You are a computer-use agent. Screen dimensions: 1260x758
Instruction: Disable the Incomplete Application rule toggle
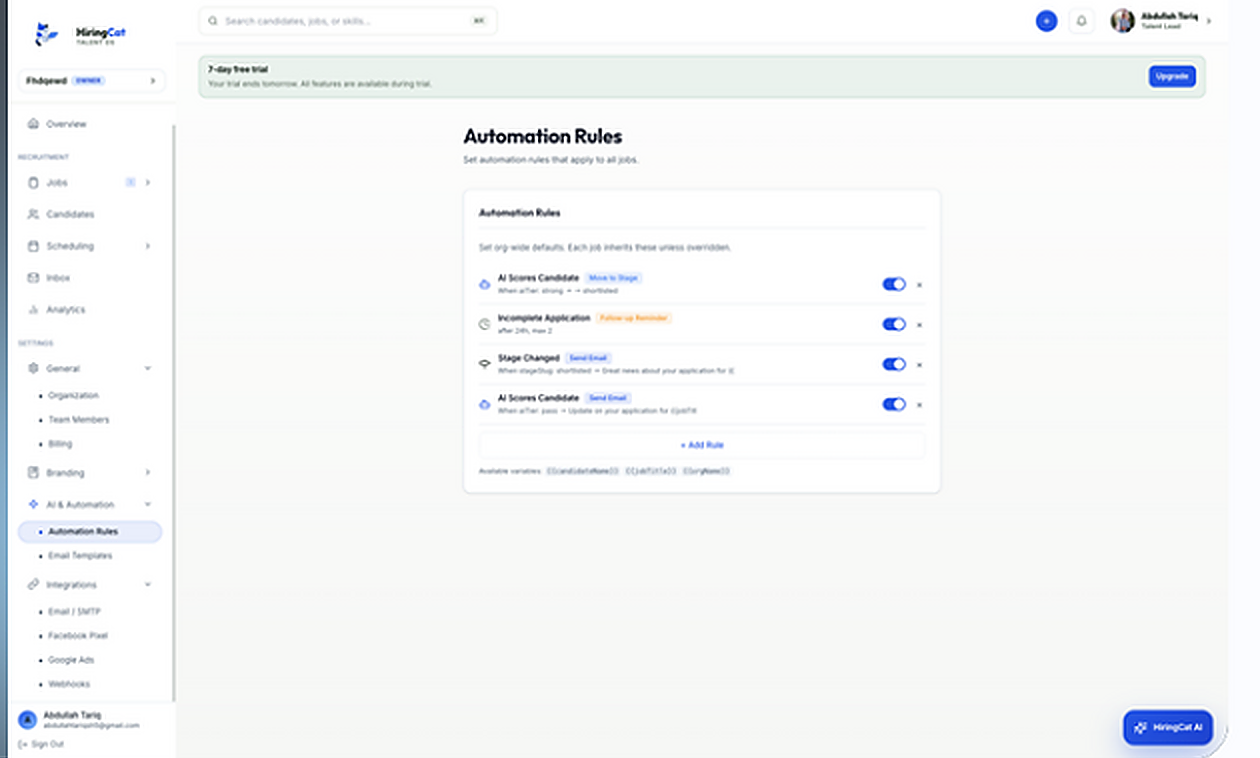(893, 324)
